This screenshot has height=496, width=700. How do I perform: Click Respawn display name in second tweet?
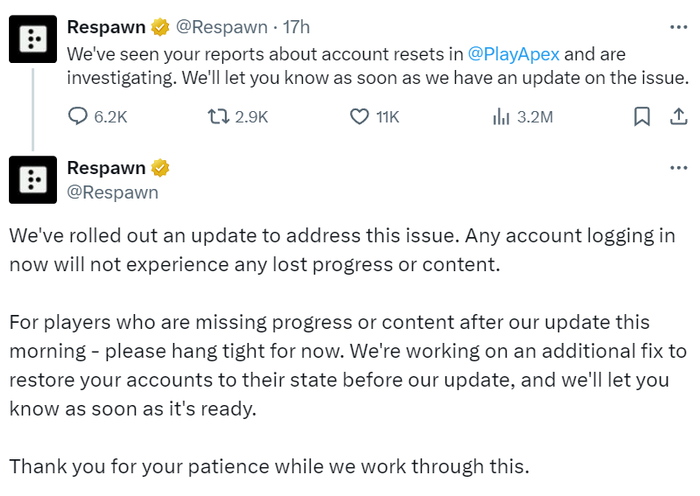(x=106, y=168)
